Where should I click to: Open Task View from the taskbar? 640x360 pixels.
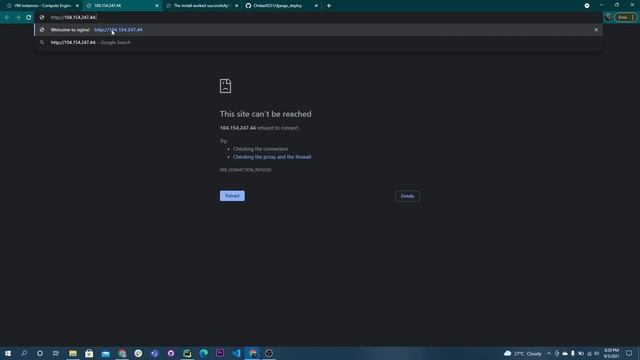point(56,353)
